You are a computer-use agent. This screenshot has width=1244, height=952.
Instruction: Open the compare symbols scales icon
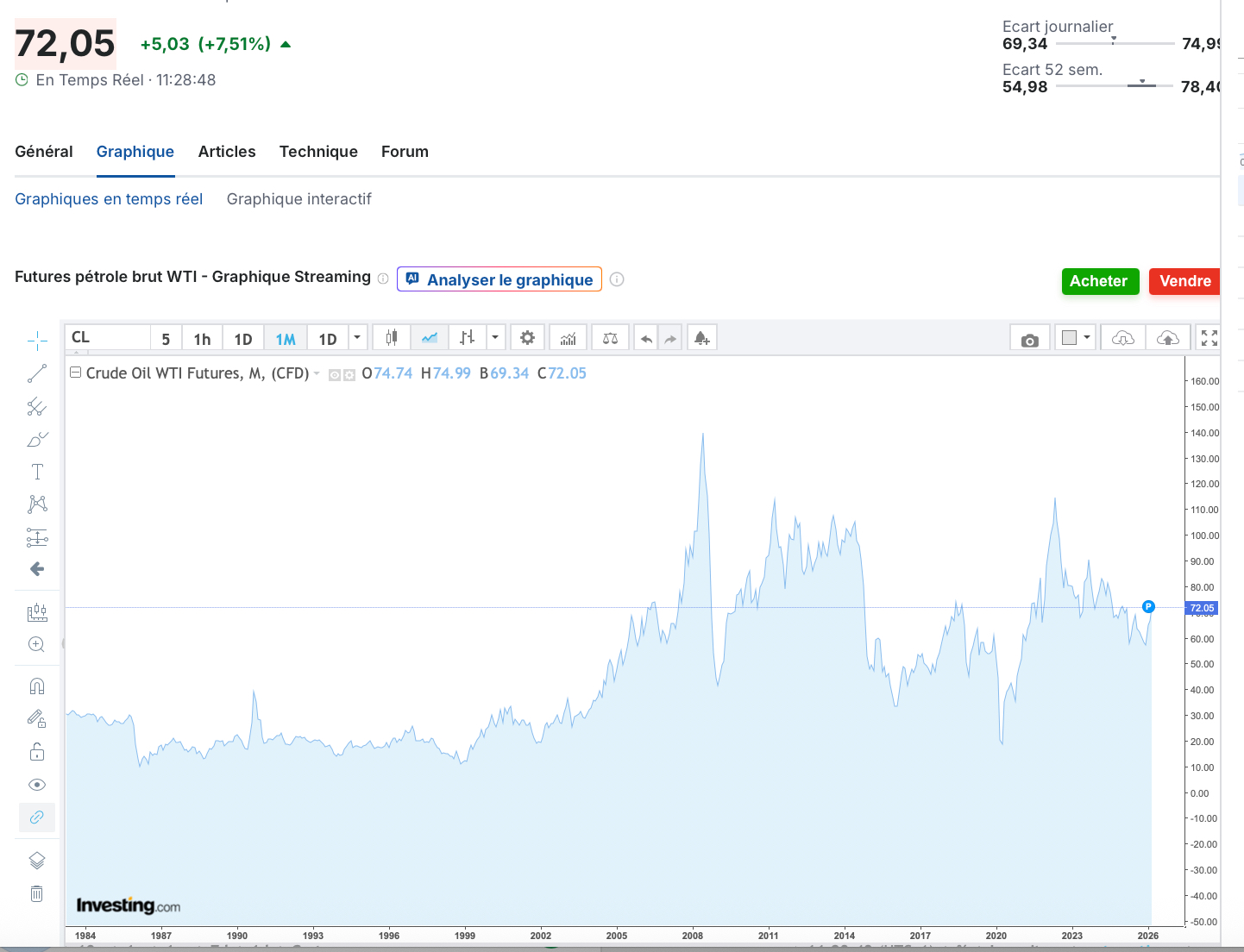[x=610, y=338]
